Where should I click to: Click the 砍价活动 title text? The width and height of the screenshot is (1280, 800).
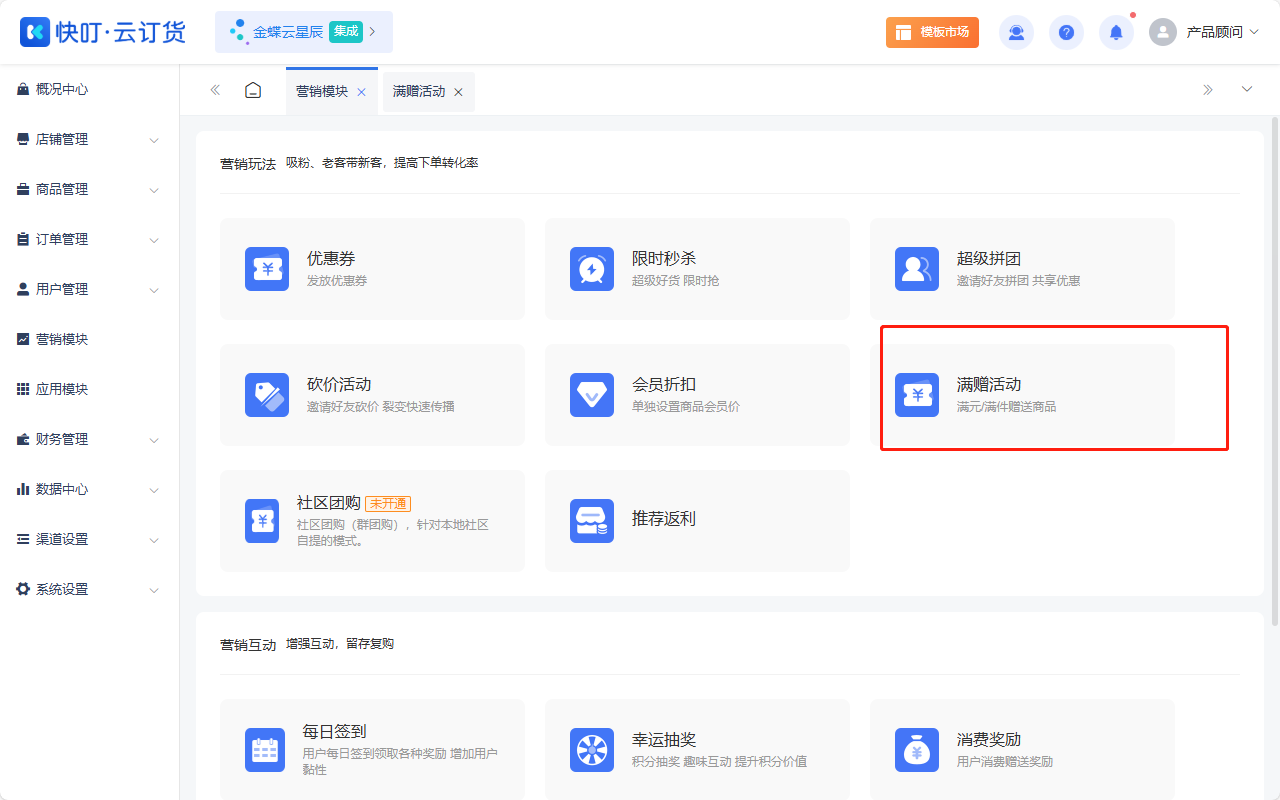pos(339,385)
